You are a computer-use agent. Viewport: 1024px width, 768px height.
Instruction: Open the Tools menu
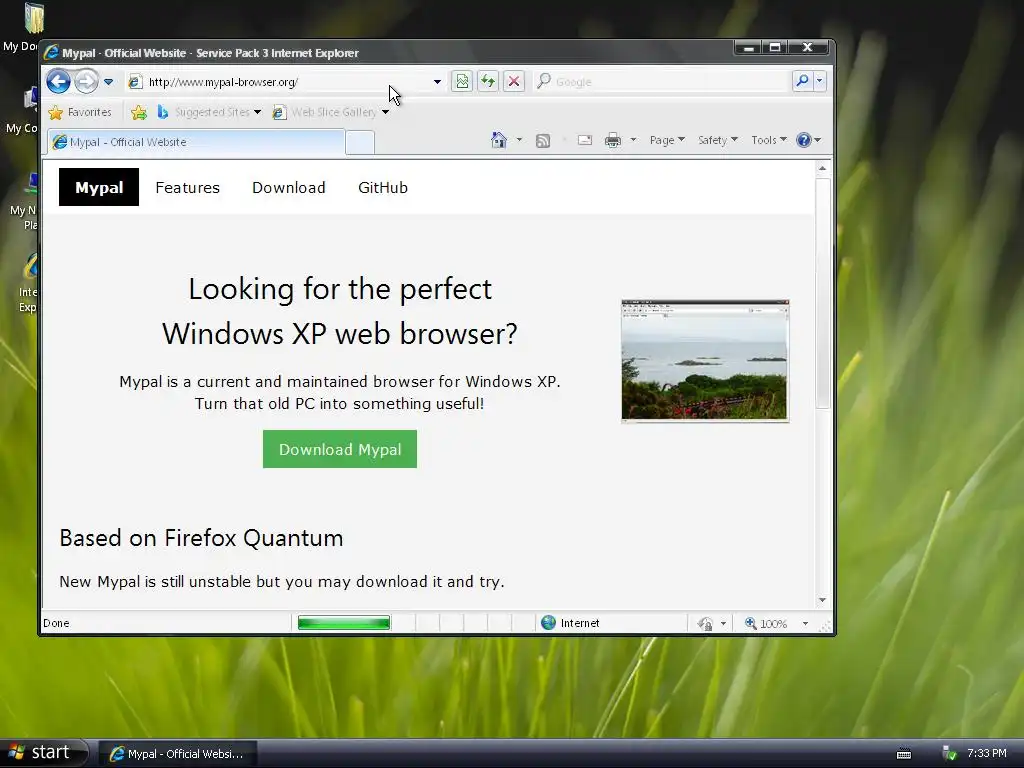(x=769, y=140)
